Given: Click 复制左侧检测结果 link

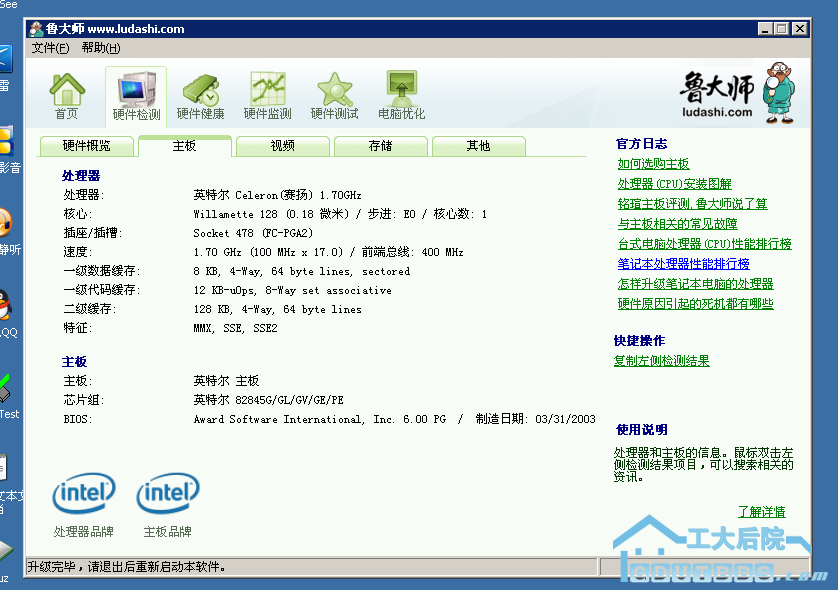Looking at the screenshot, I should tap(662, 361).
